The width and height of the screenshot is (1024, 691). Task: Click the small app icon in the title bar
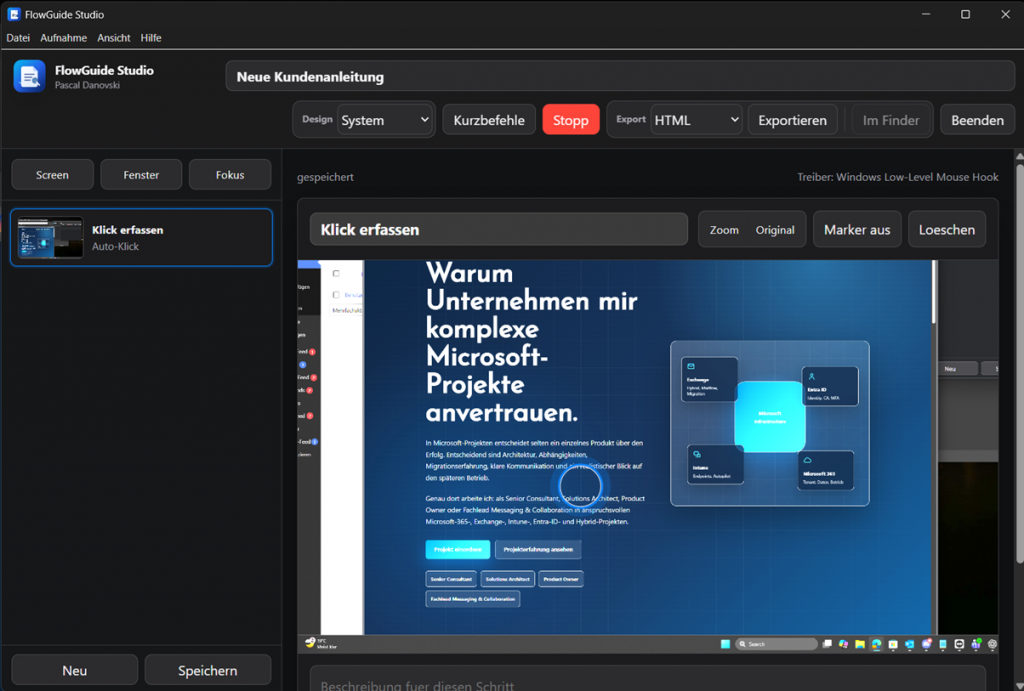(14, 14)
